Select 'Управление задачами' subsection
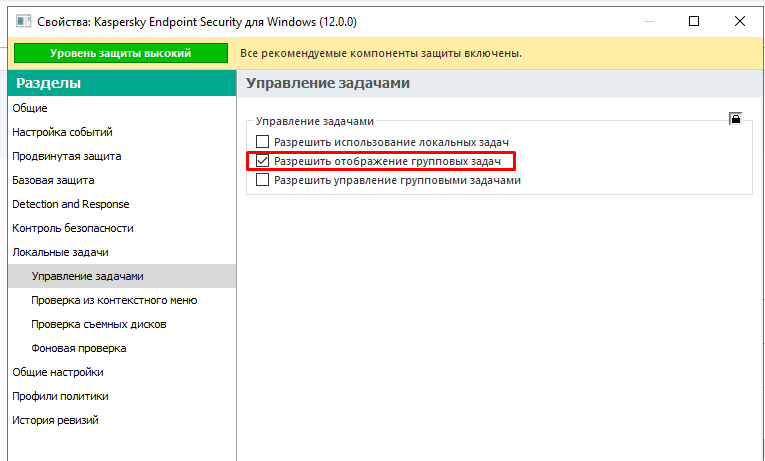The width and height of the screenshot is (765, 461). tap(122, 276)
